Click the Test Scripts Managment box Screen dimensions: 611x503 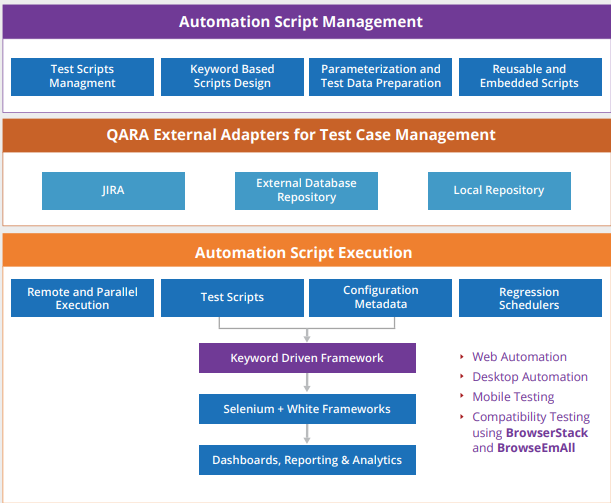pos(82,77)
